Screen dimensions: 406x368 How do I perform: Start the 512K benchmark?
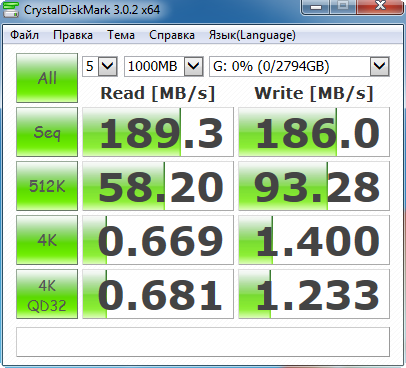[47, 186]
